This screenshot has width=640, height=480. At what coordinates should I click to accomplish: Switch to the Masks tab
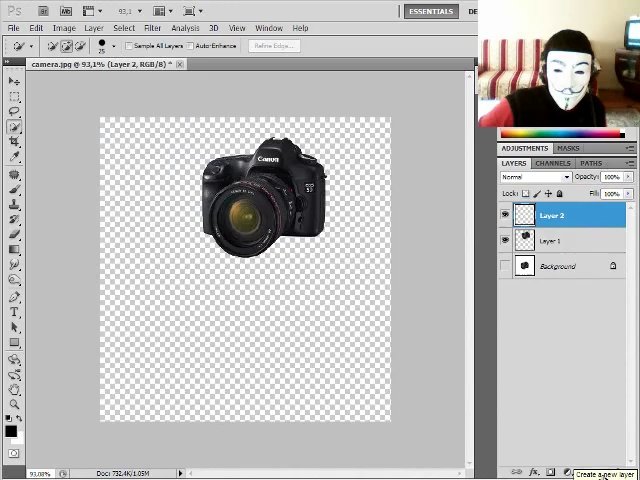(568, 148)
